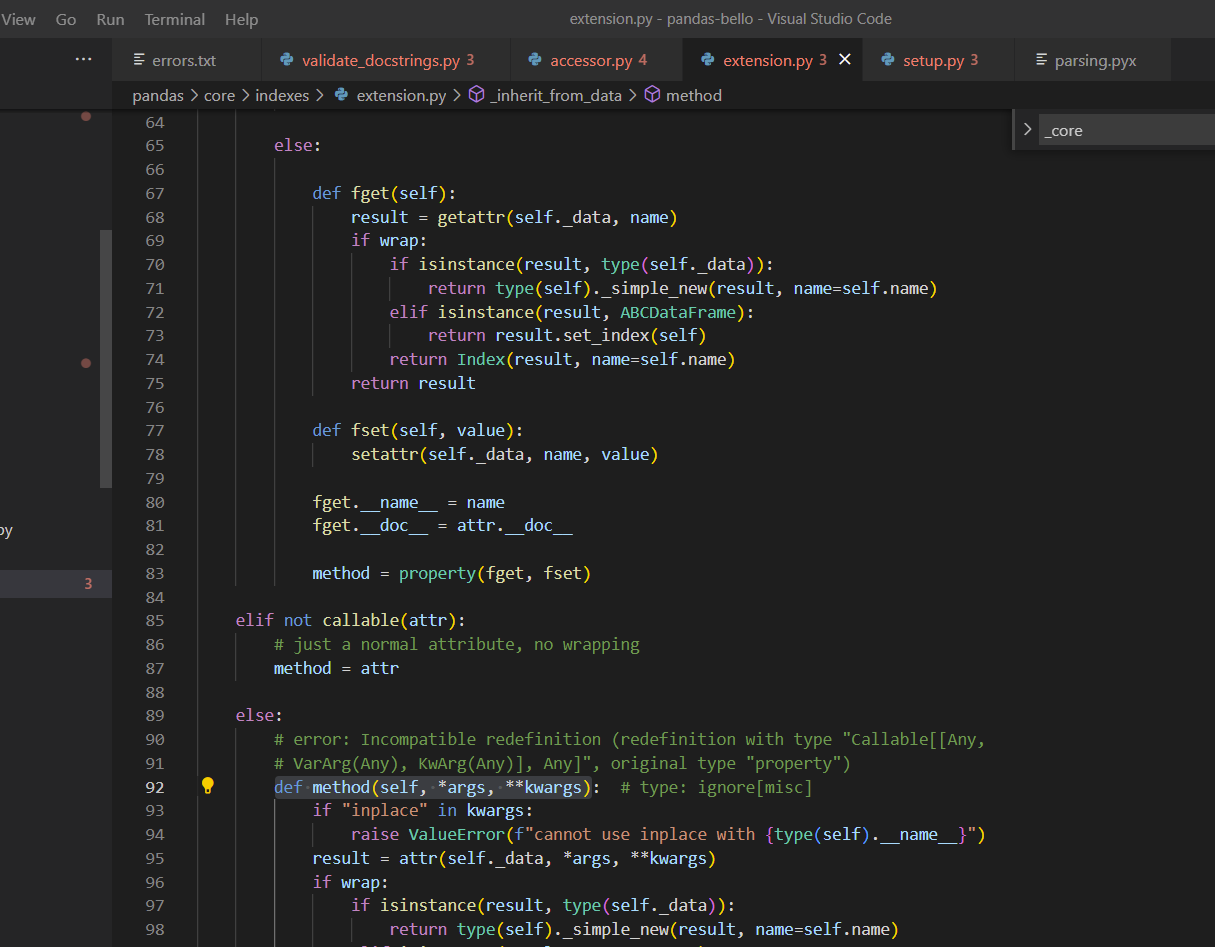Image resolution: width=1215 pixels, height=947 pixels.
Task: Click Python icon on extension.py tab
Action: [709, 60]
